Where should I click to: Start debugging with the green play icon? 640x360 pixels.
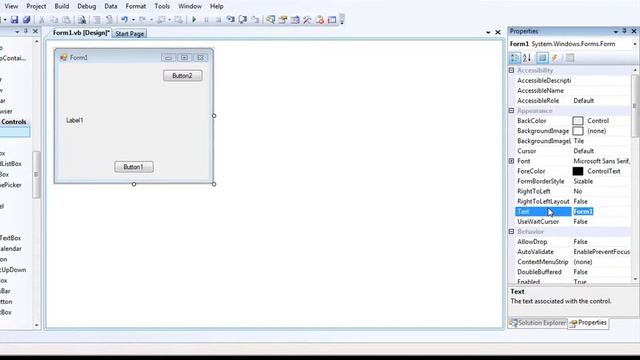pos(194,20)
